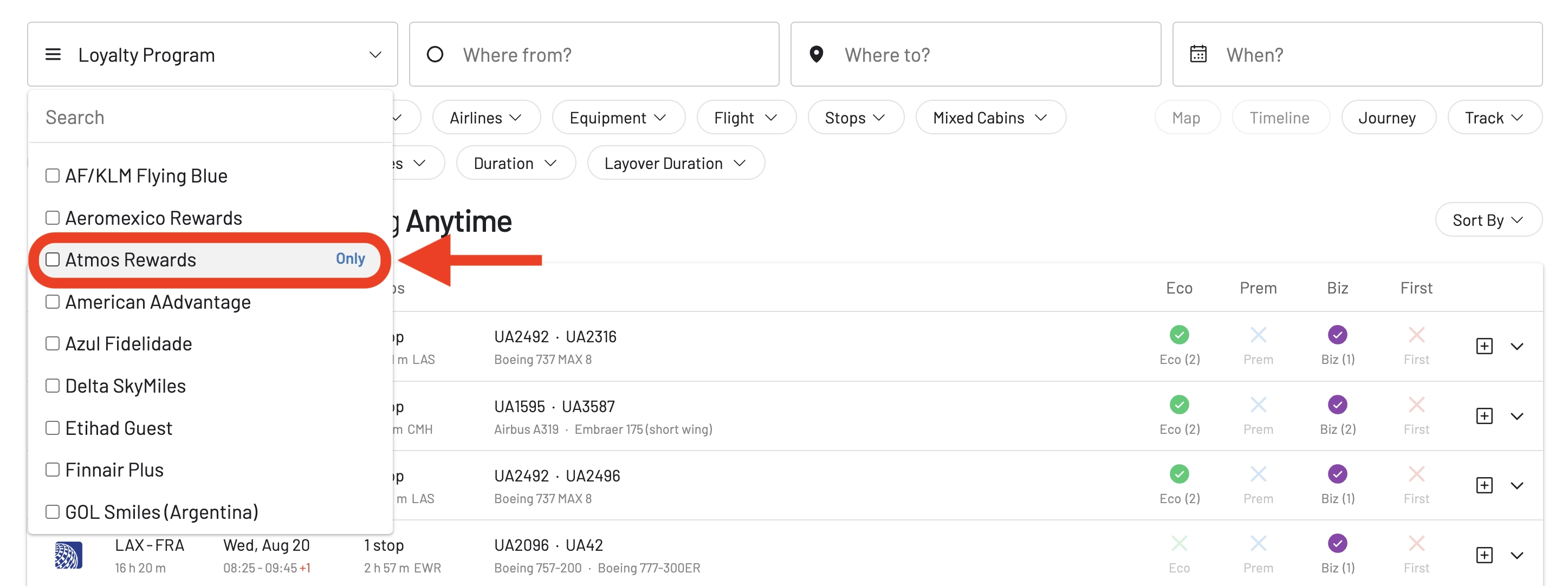1568x586 pixels.
Task: Click green Eco checkmark on UA2492 · UA2316 row
Action: pyautogui.click(x=1179, y=335)
